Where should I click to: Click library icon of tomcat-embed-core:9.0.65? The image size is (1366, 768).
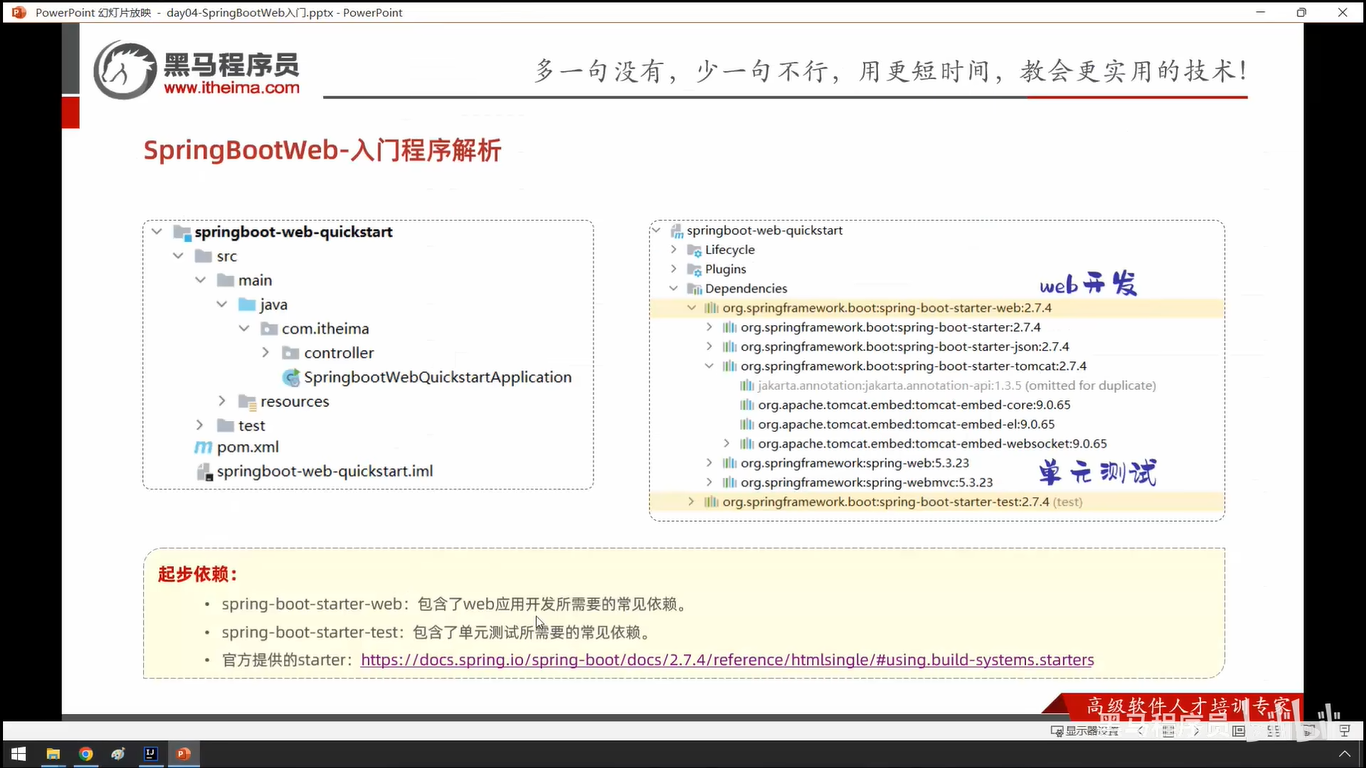pos(747,405)
